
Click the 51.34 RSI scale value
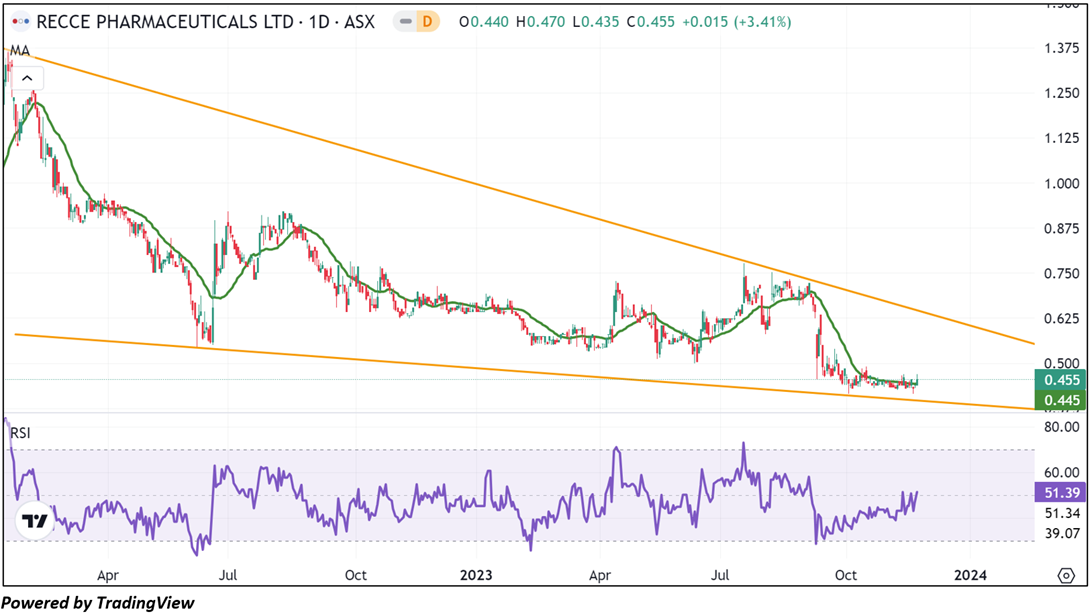coord(1062,513)
